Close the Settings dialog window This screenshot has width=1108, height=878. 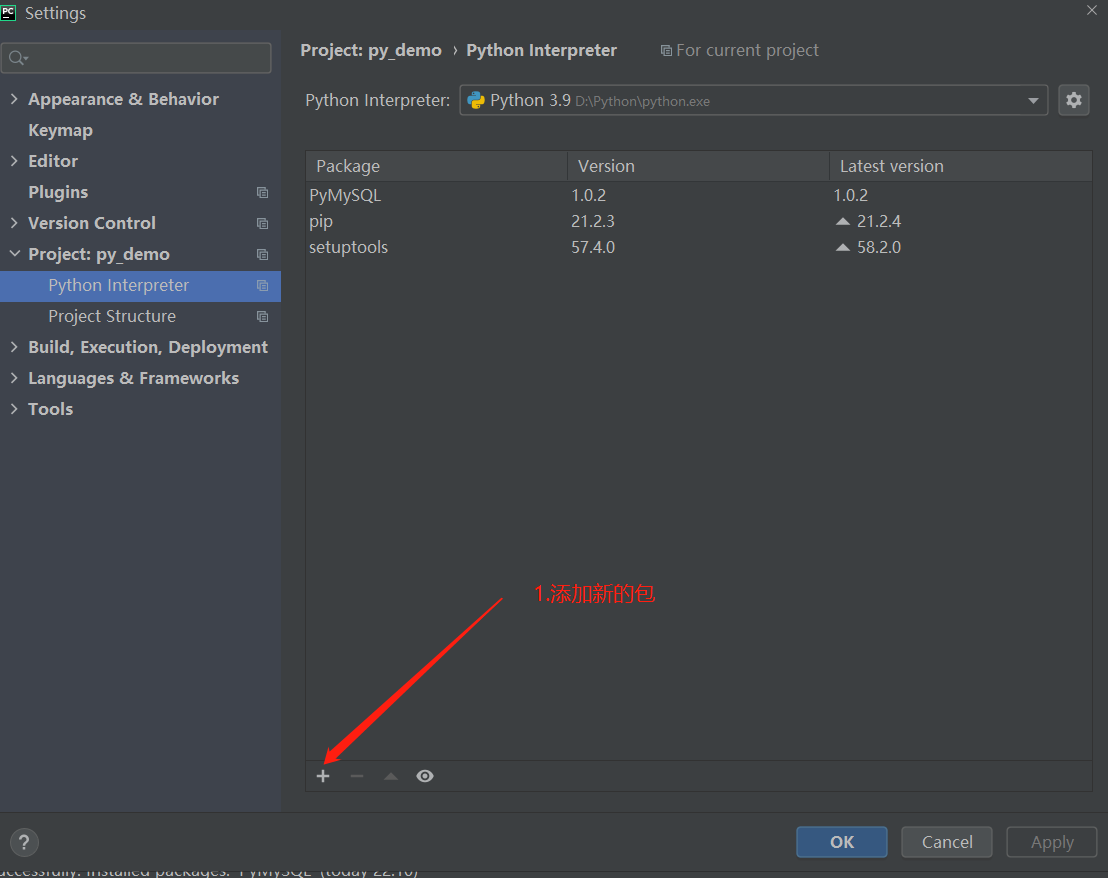1092,10
